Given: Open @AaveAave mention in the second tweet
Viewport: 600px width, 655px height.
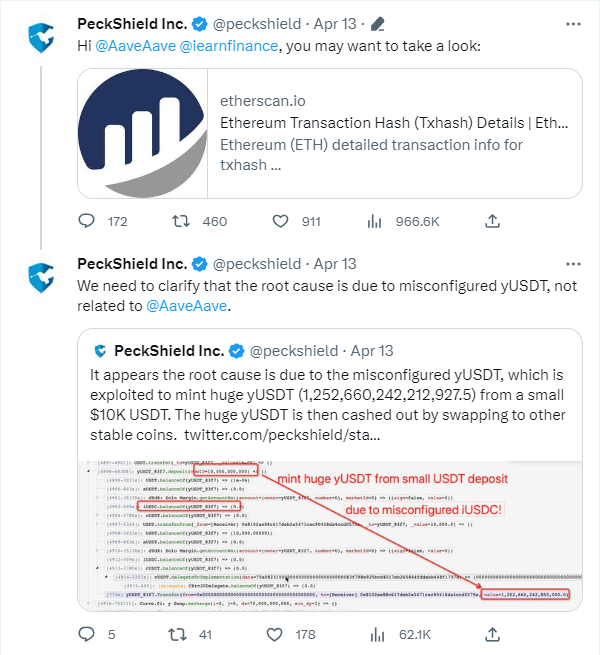Looking at the screenshot, I should 187,306.
